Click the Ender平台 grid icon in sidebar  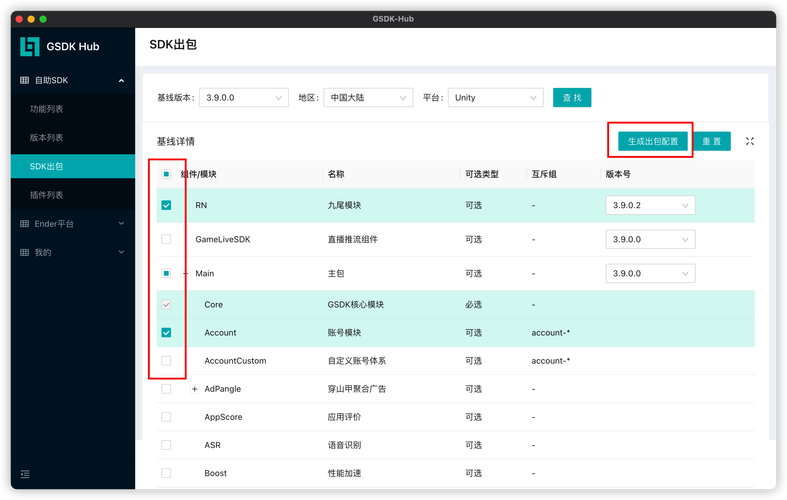25,224
